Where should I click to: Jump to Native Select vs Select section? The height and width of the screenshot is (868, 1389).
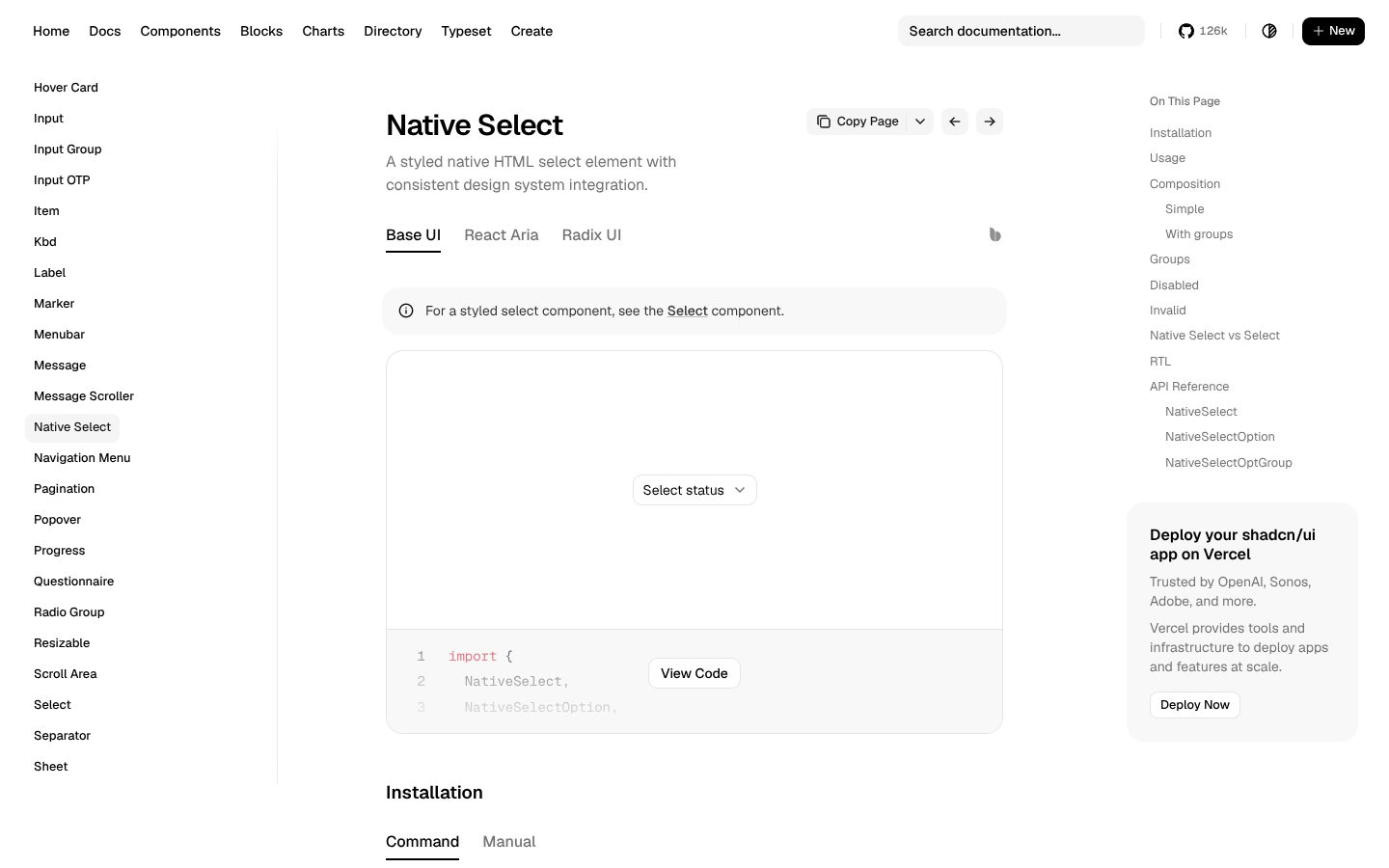coord(1214,336)
